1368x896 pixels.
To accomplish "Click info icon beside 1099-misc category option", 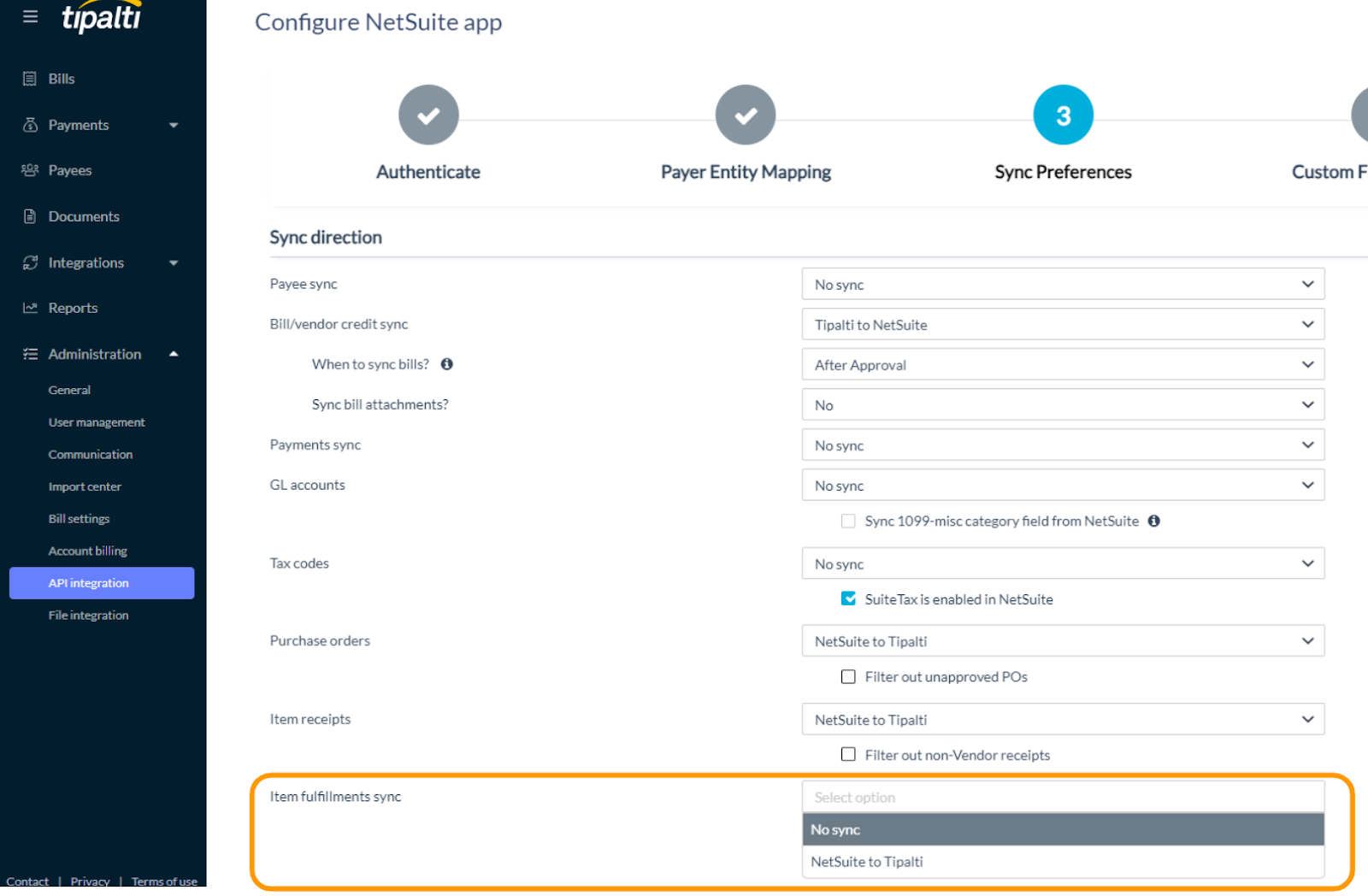I will 1153,521.
